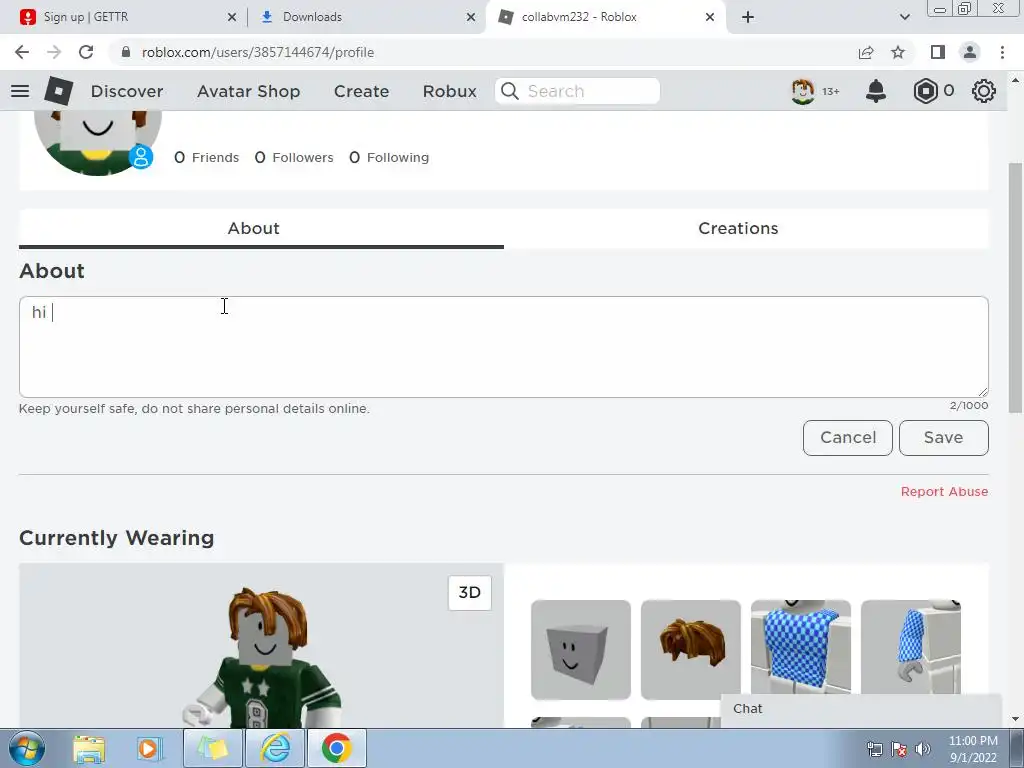Go back with the browser back arrow
This screenshot has width=1024, height=768.
22,52
